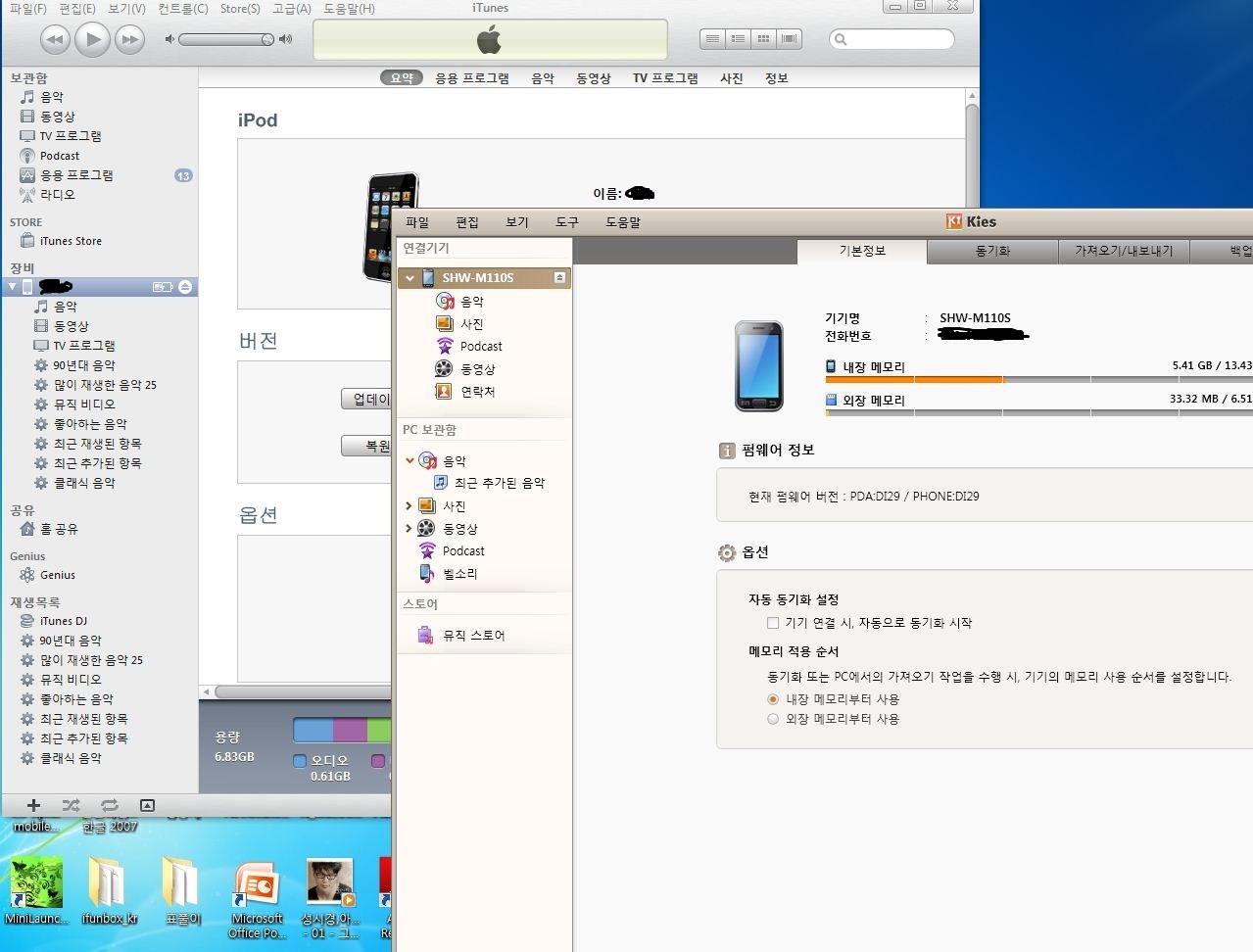The height and width of the screenshot is (952, 1253).
Task: Add a new playlist in iTunes
Action: click(33, 805)
